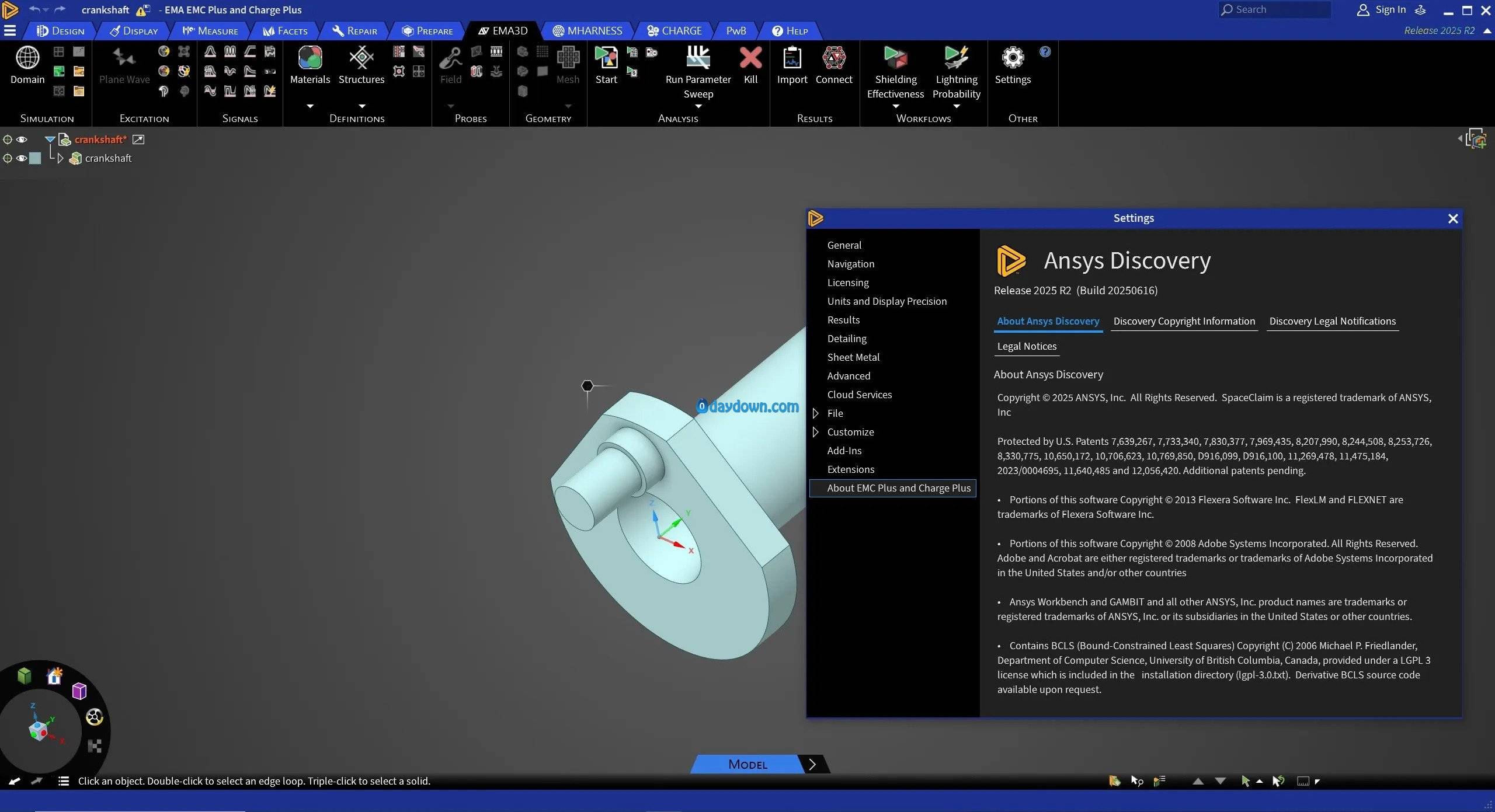Select Licensing in the settings list
This screenshot has height=812, width=1495.
tap(848, 283)
